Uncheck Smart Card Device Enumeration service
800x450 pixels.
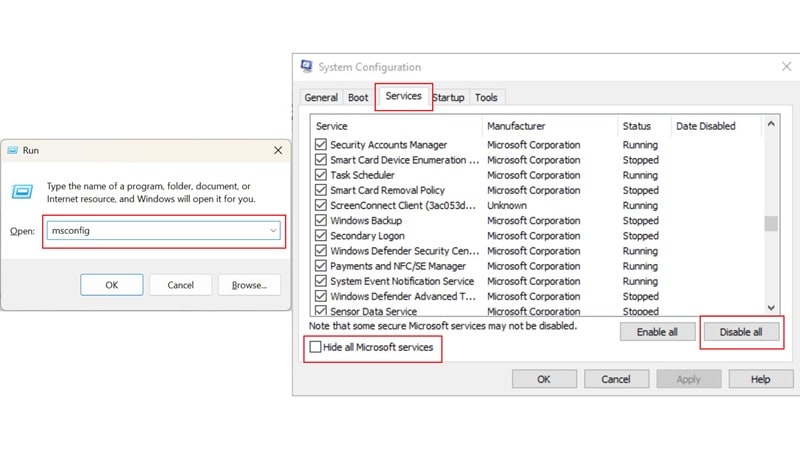[320, 160]
